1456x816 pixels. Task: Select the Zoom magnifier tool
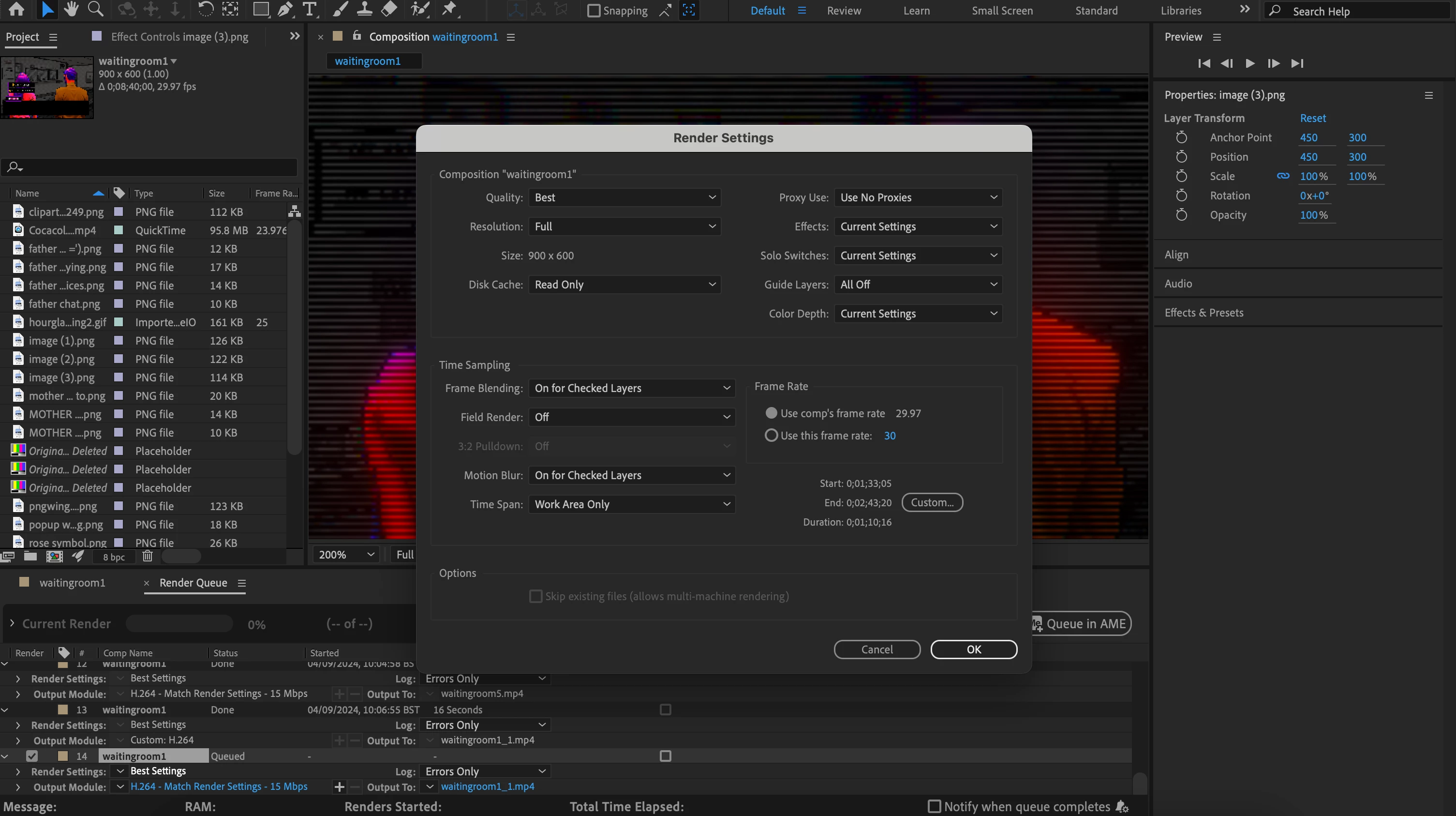[95, 9]
